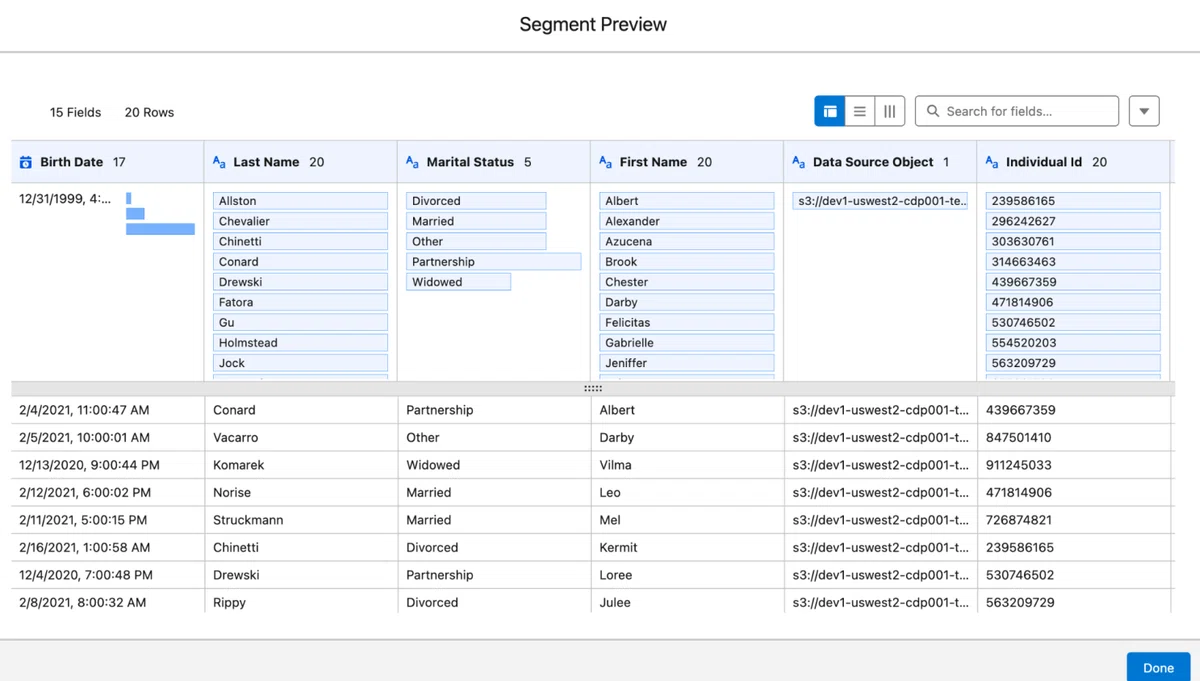Image resolution: width=1200 pixels, height=681 pixels.
Task: Switch to the list view icon
Action: 860,111
